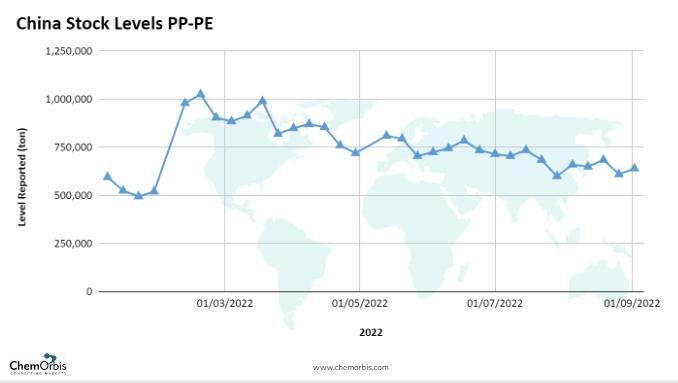Click the Level Reported (ton) axis title
The image size is (678, 383).
(22, 177)
